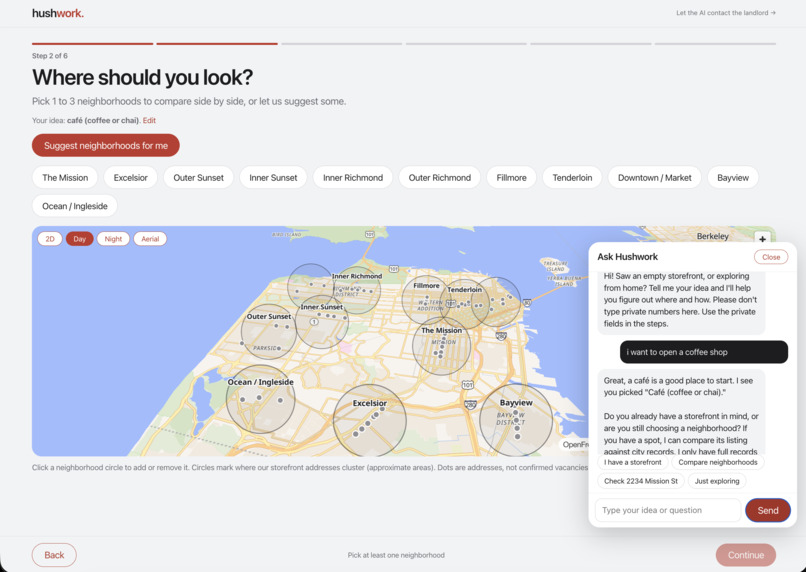
Task: Click the Back button
Action: [x=54, y=555]
